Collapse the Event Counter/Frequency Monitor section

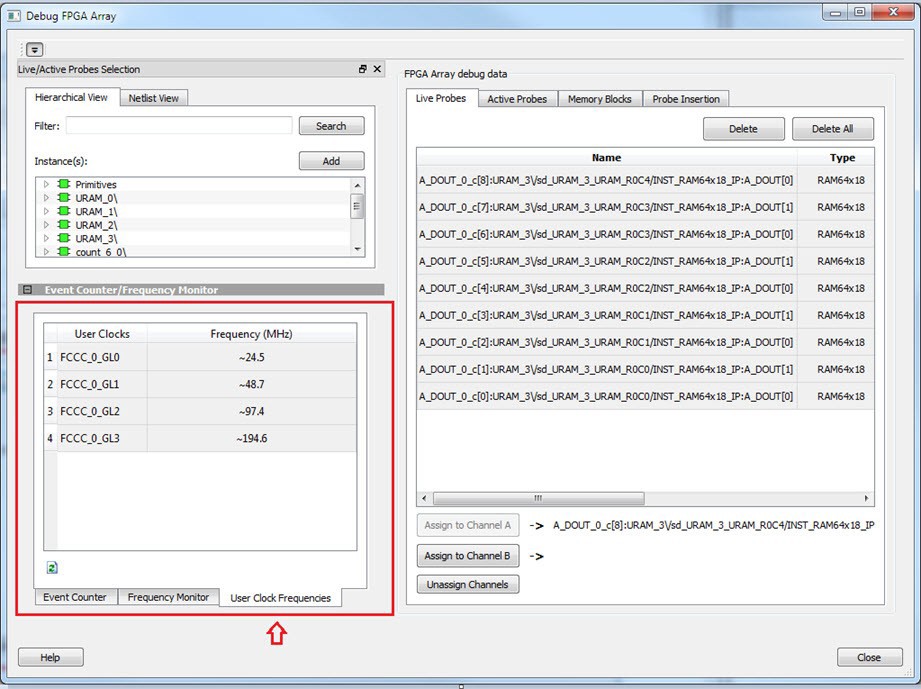tap(27, 290)
